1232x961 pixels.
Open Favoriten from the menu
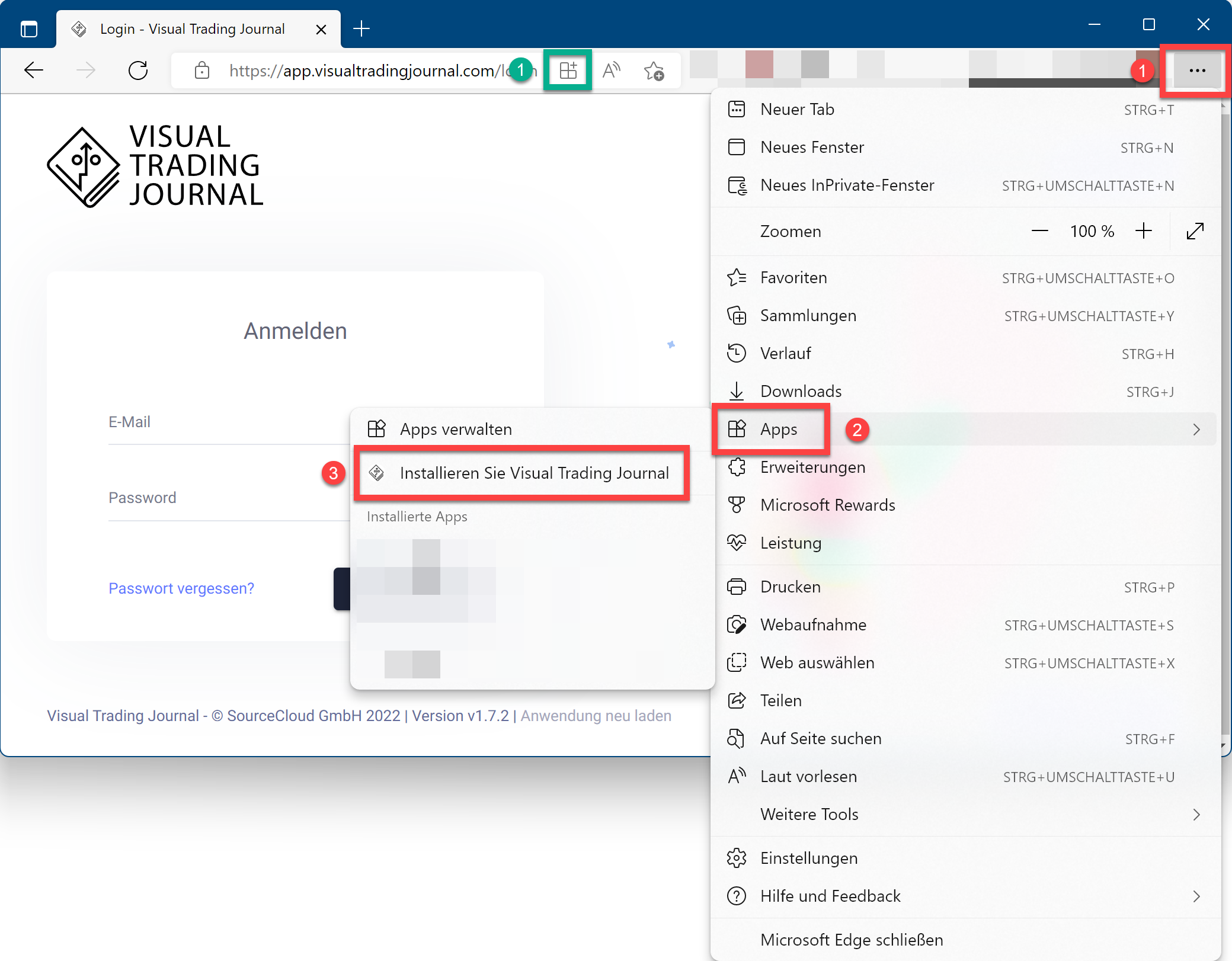click(x=965, y=278)
